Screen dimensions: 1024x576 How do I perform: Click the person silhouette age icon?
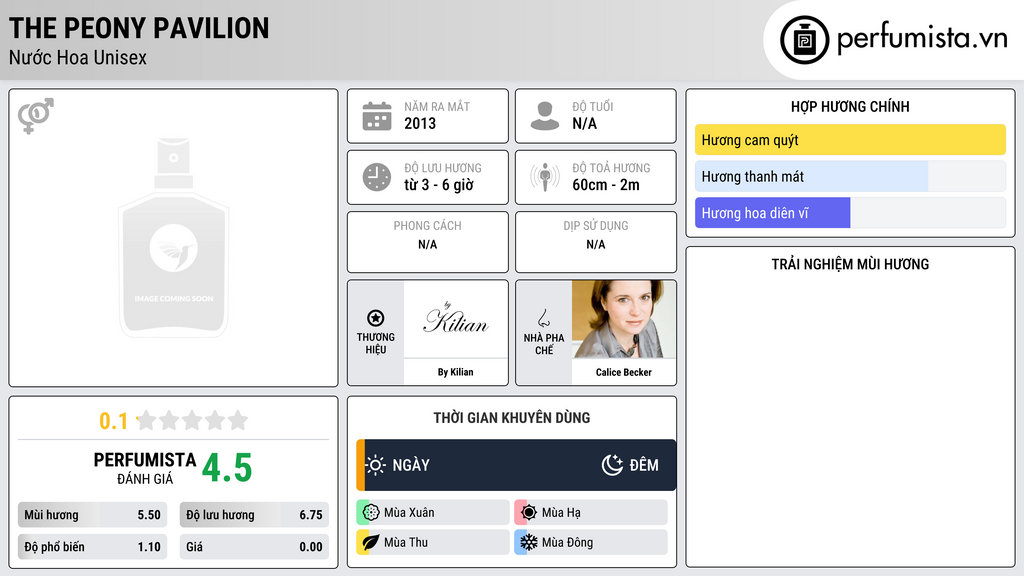(x=545, y=116)
